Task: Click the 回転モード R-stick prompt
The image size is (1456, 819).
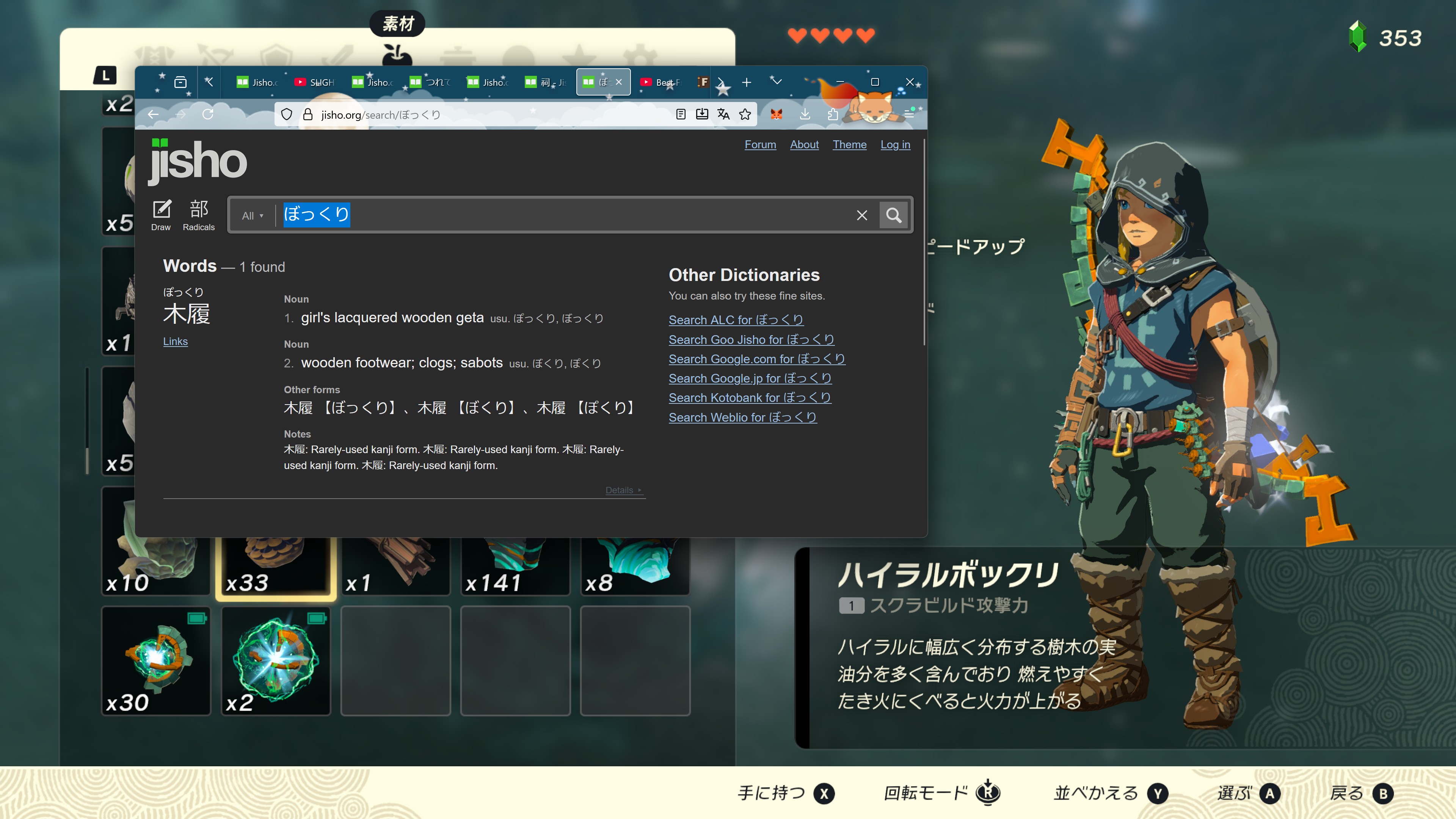Action: click(x=941, y=792)
